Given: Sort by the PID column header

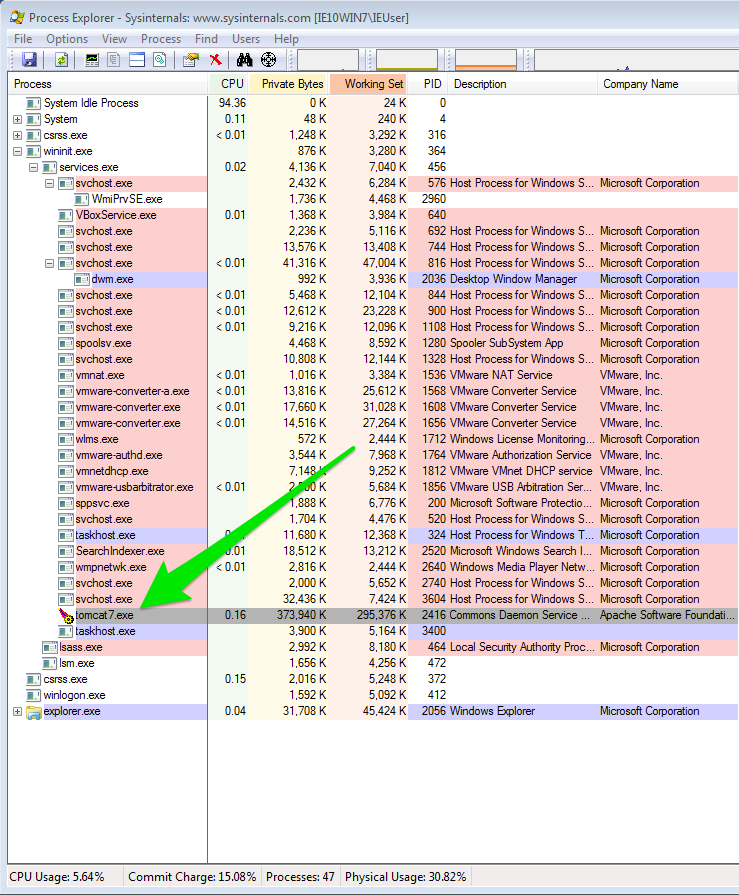Looking at the screenshot, I should (428, 84).
